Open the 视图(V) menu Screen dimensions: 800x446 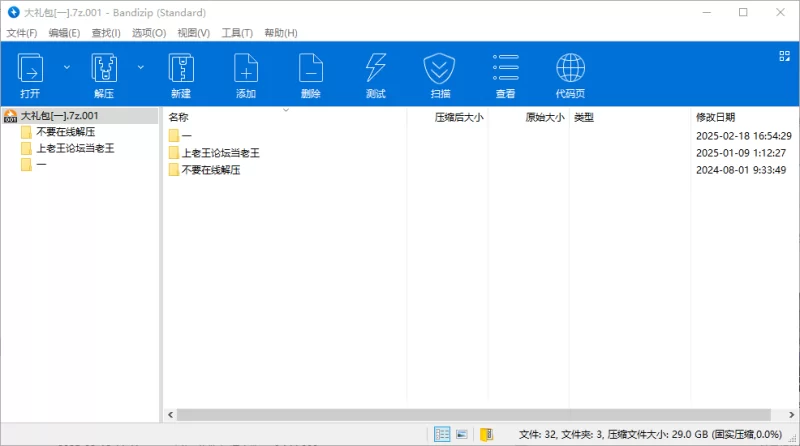pyautogui.click(x=193, y=33)
